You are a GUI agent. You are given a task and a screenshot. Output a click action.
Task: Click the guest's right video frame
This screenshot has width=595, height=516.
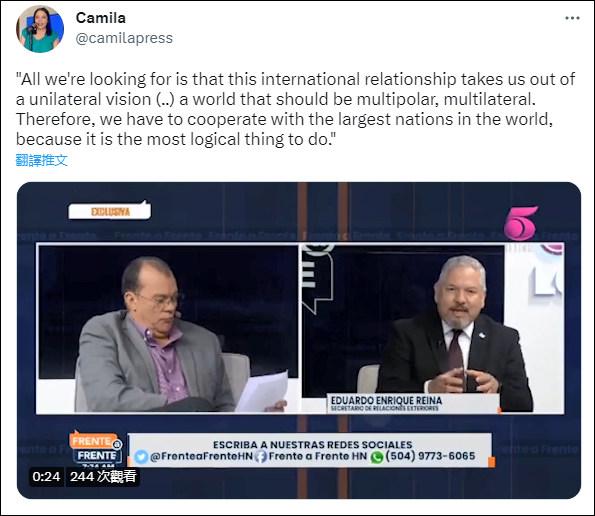pyautogui.click(x=433, y=329)
